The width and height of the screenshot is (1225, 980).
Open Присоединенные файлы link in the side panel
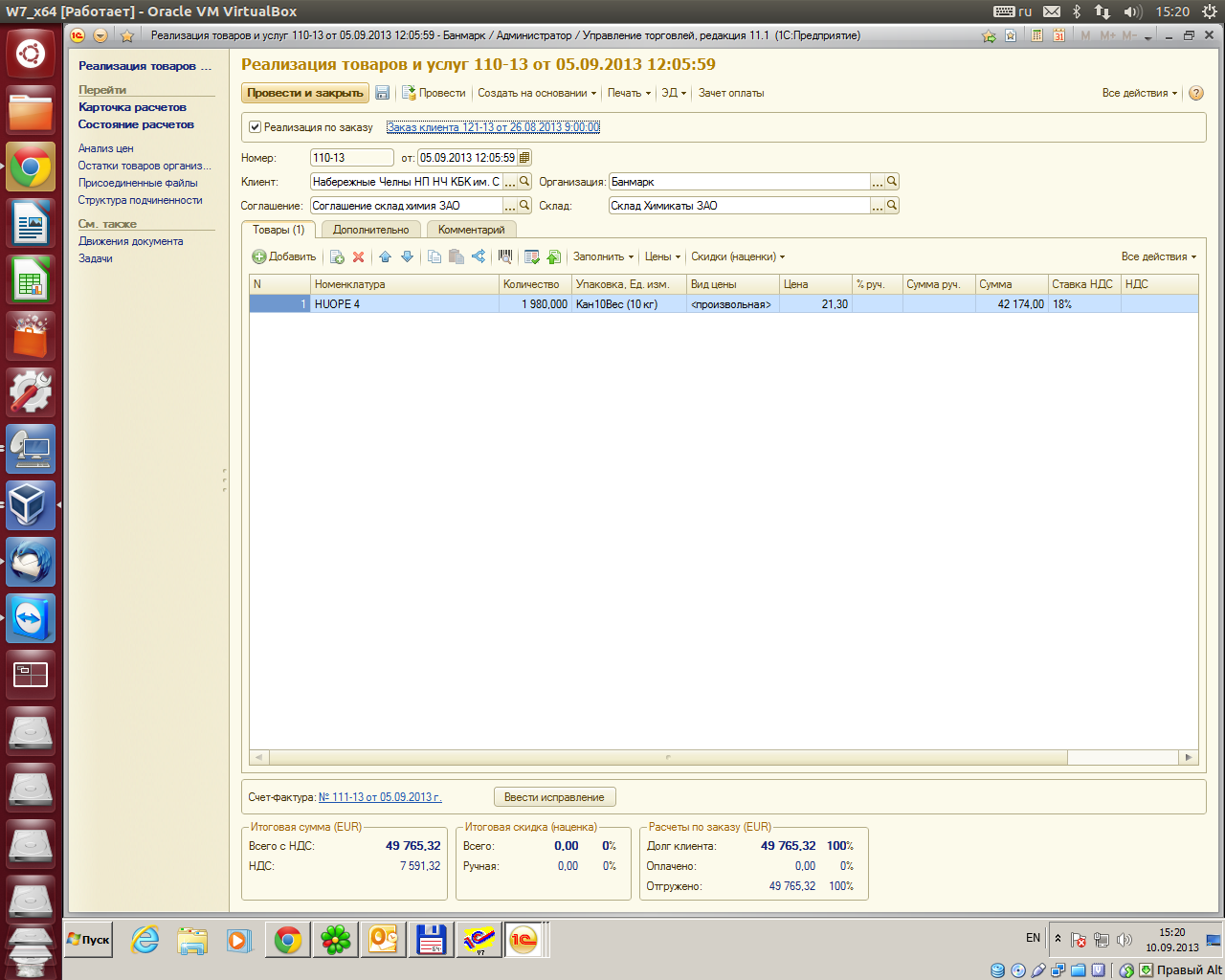138,183
